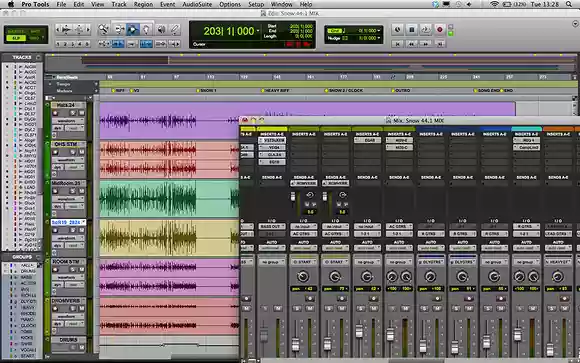
Task: Select the Trim tool
Action: [119, 30]
